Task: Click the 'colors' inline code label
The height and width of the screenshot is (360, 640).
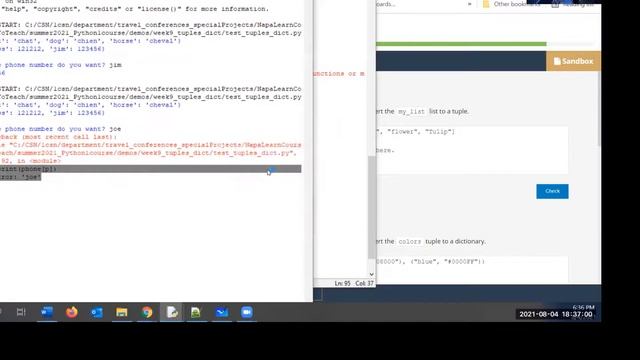Action: click(409, 242)
